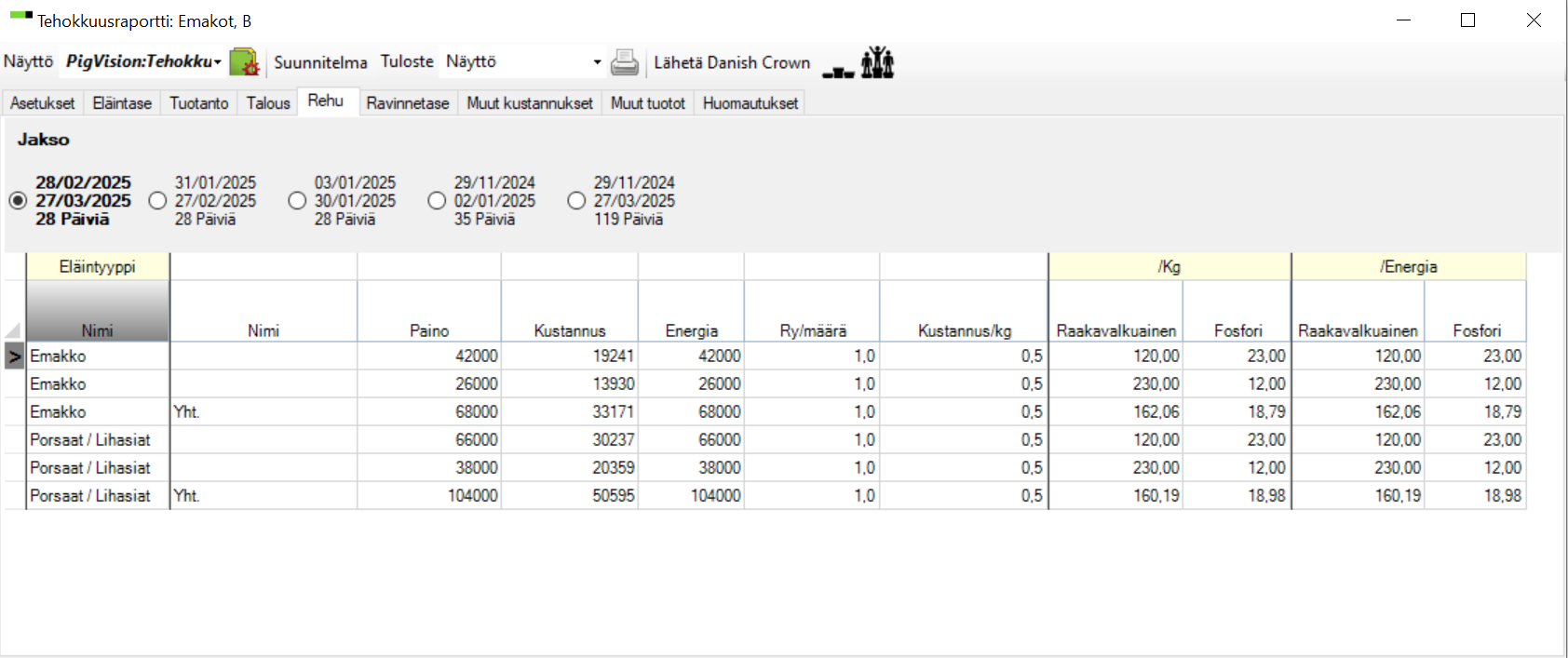Click the Kustannus column header
The height and width of the screenshot is (658, 1568).
pyautogui.click(x=570, y=311)
